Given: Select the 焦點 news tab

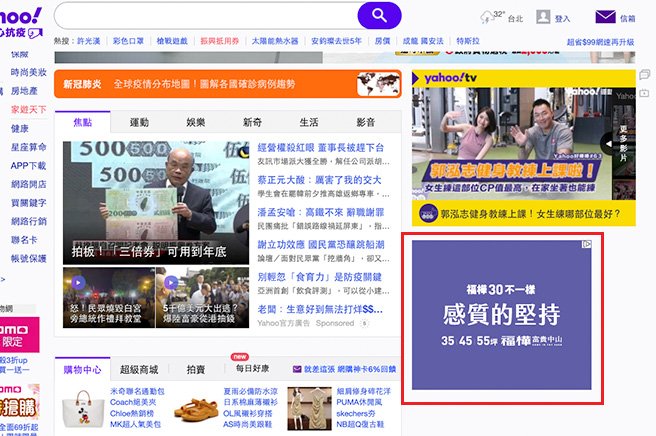Looking at the screenshot, I should 82,122.
